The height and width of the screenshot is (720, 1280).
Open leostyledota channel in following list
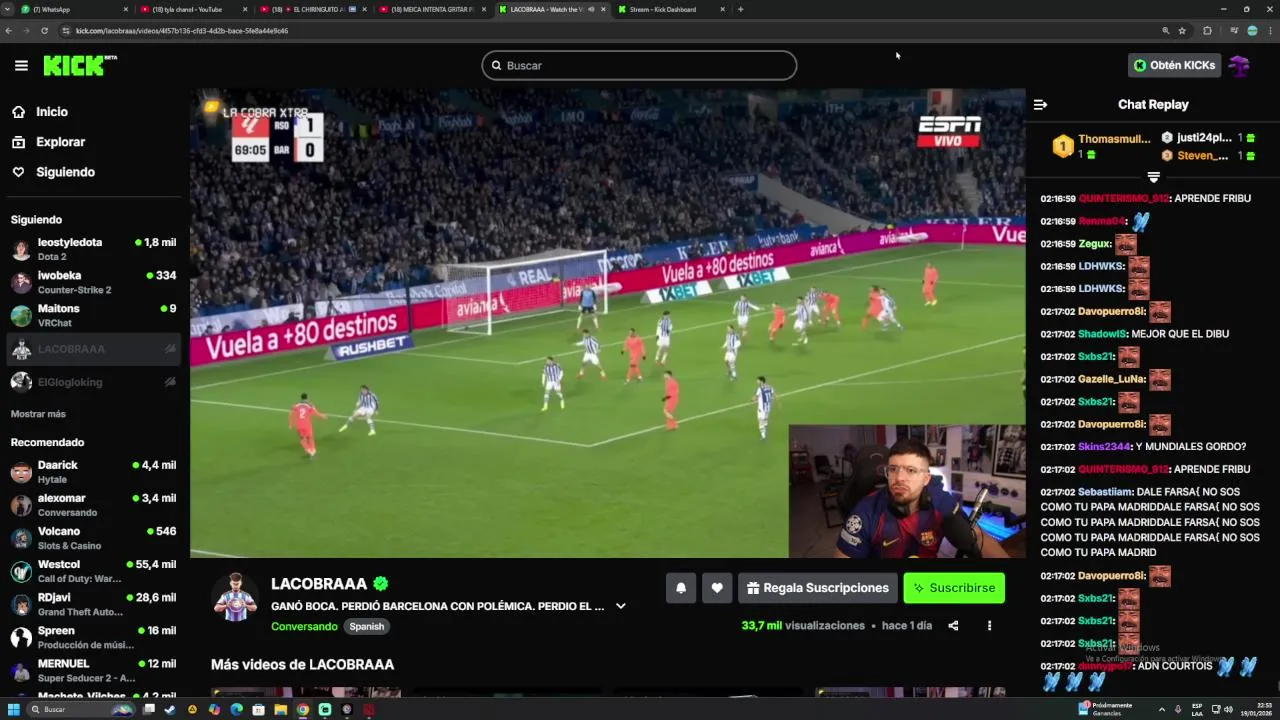(x=93, y=249)
